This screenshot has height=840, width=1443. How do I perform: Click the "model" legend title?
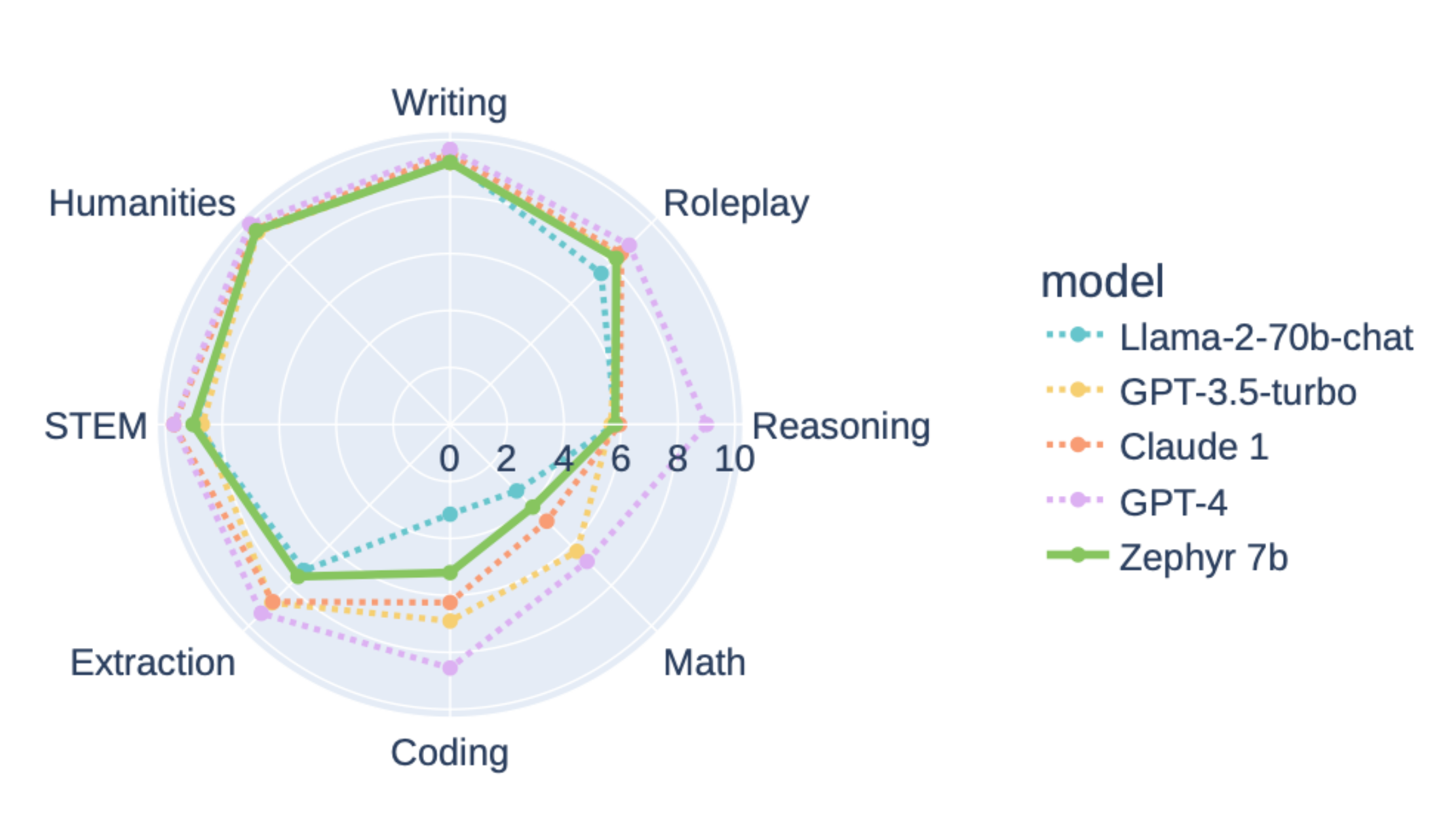(x=1102, y=282)
